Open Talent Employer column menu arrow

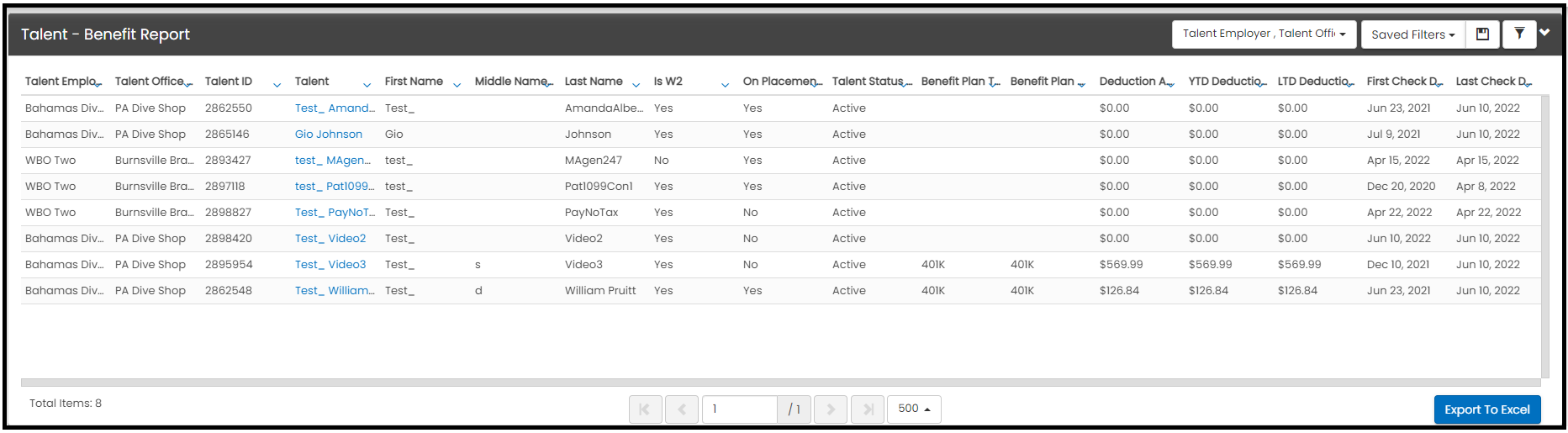click(98, 85)
